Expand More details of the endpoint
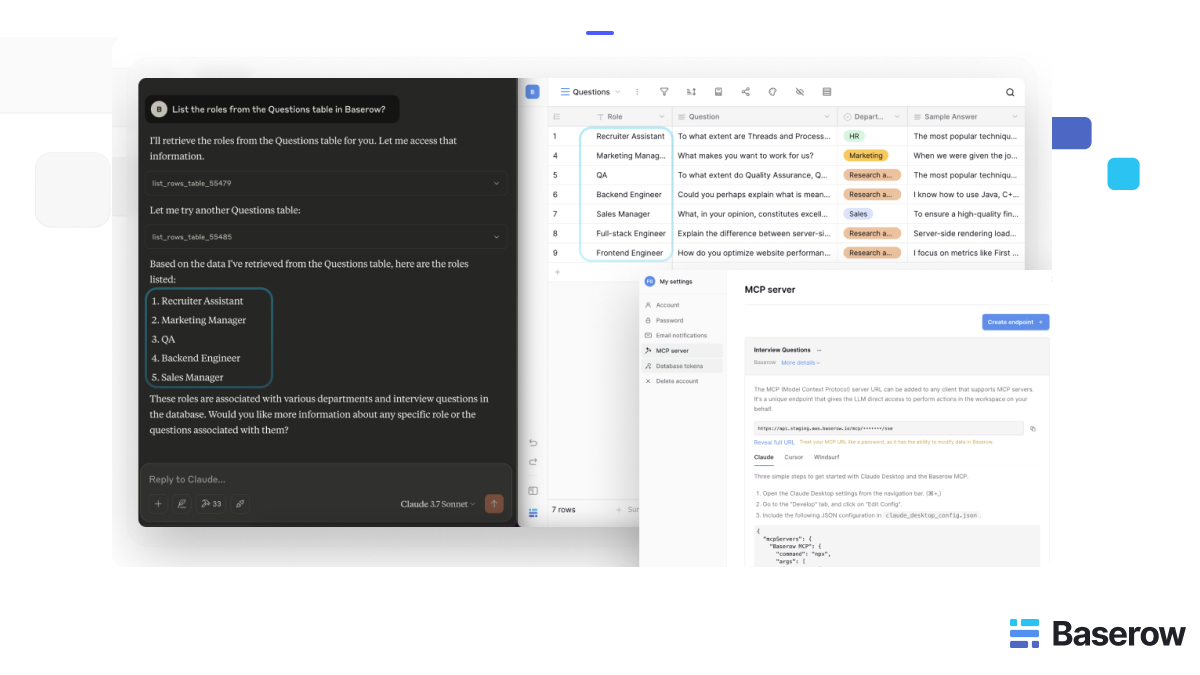Viewport: 1200px width, 675px height. click(801, 362)
